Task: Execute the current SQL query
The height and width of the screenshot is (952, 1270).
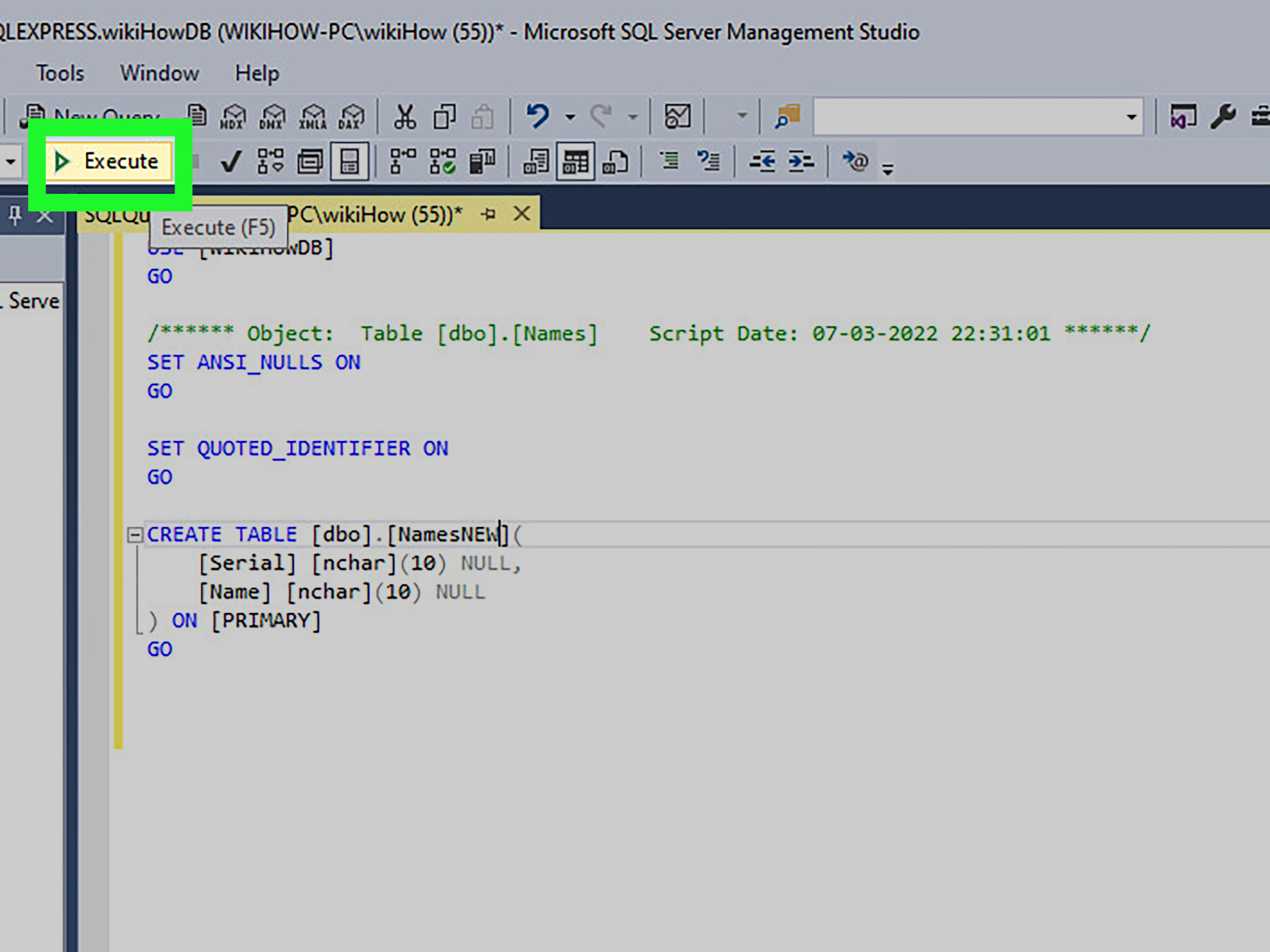Action: tap(109, 161)
